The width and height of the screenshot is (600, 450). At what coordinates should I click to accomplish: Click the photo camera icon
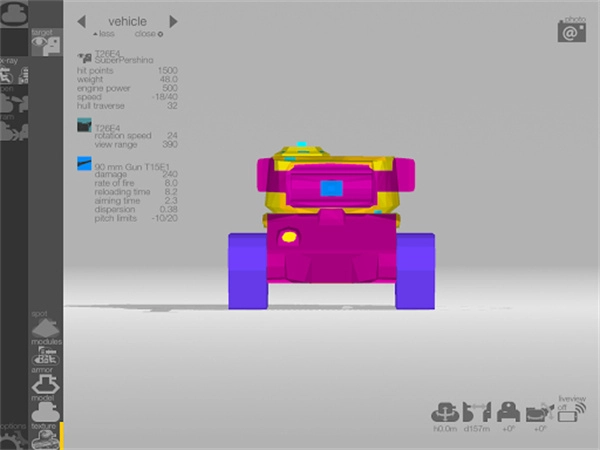pos(572,30)
